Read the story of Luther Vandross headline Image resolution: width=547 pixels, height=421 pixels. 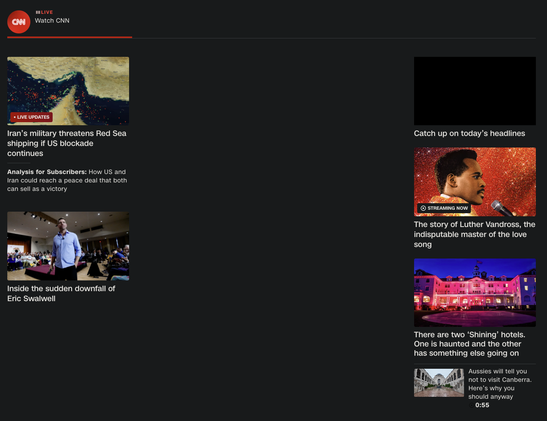click(474, 234)
